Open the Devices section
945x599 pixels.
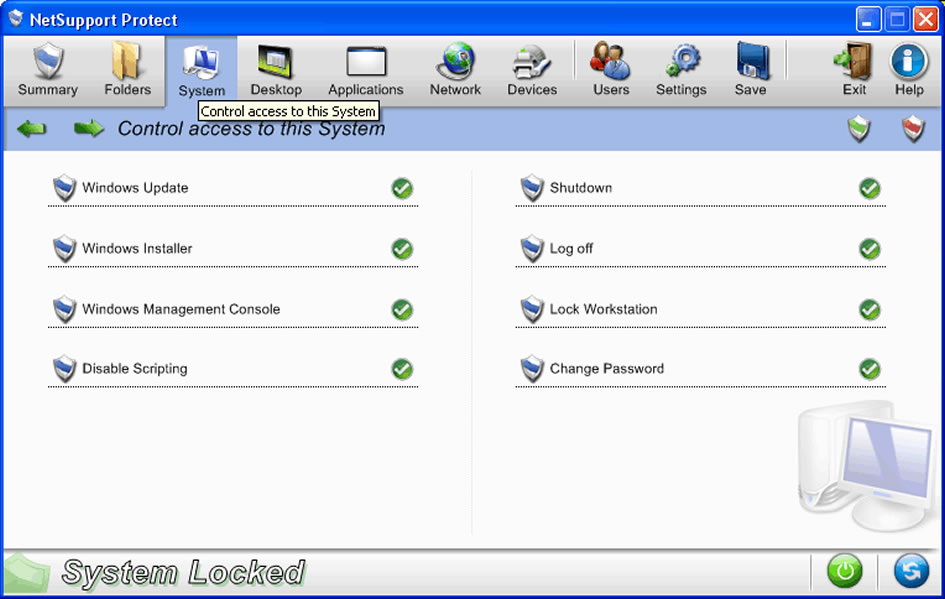coord(532,71)
